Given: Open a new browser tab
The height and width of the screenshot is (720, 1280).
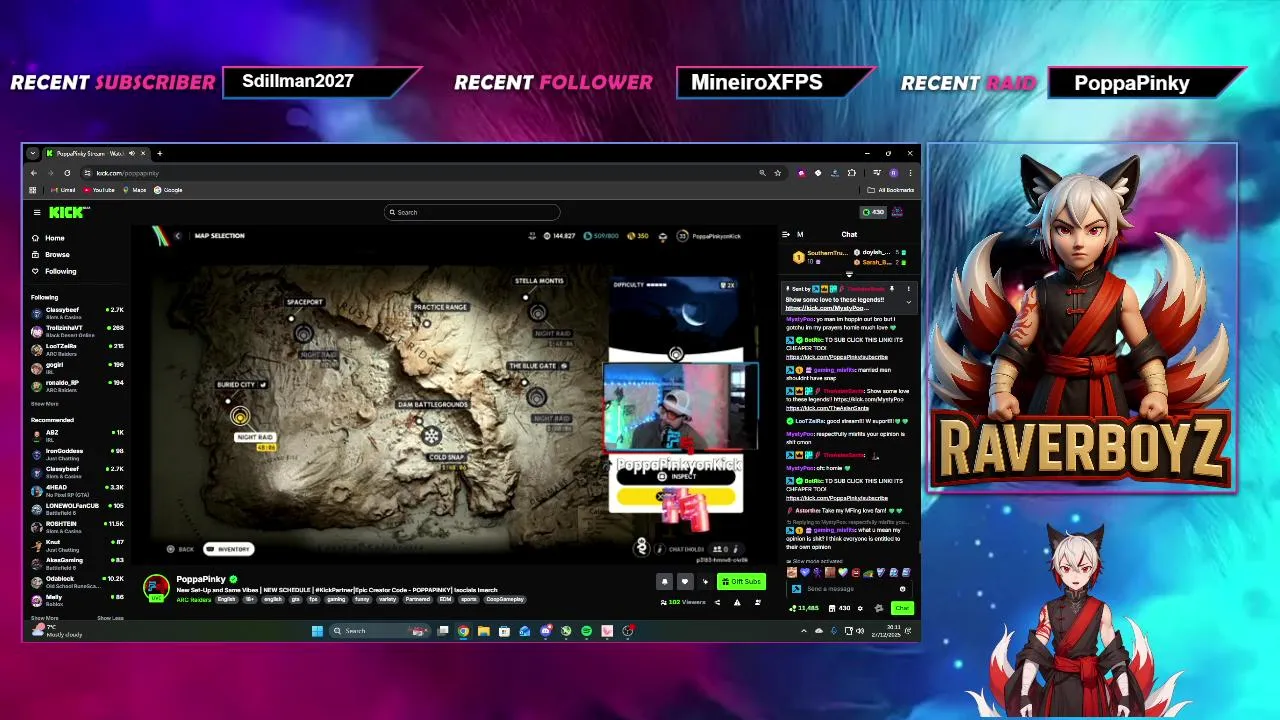Looking at the screenshot, I should click(160, 153).
